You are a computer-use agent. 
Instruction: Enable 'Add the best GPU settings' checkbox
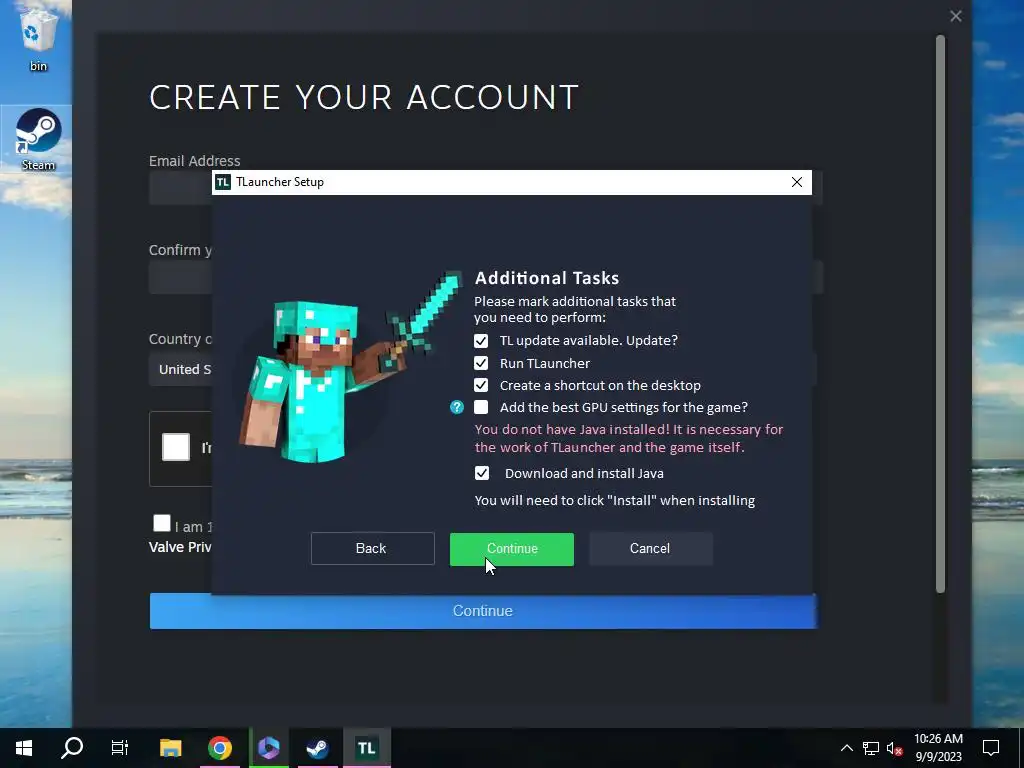[x=481, y=408]
